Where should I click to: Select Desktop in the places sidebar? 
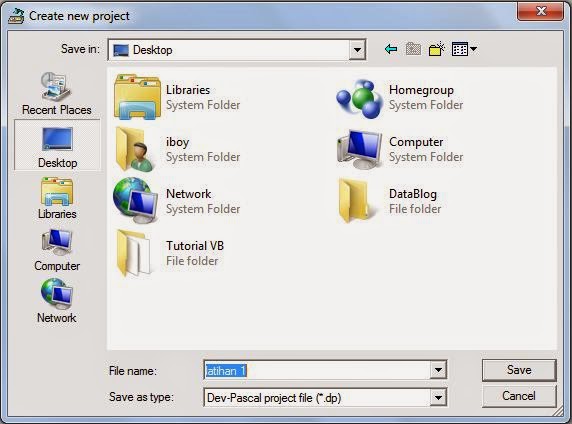57,146
